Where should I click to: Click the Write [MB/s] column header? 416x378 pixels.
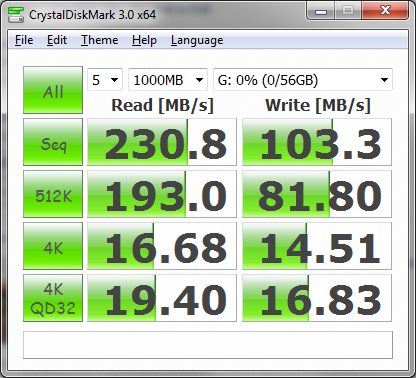click(x=318, y=105)
